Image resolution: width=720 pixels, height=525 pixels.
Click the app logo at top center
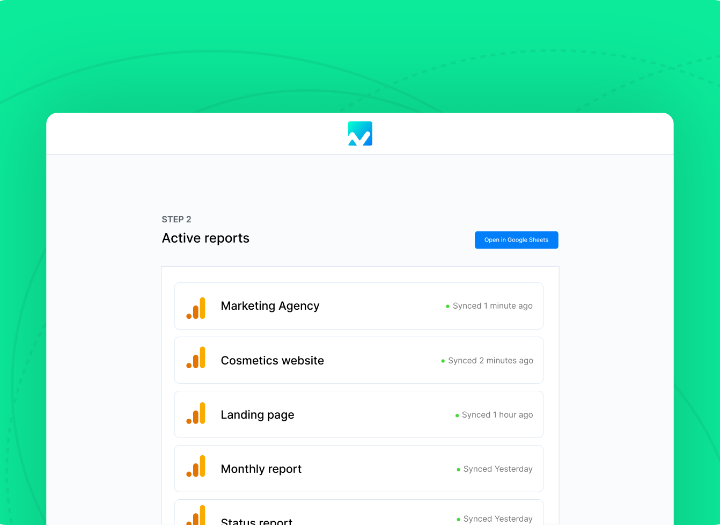(x=360, y=134)
